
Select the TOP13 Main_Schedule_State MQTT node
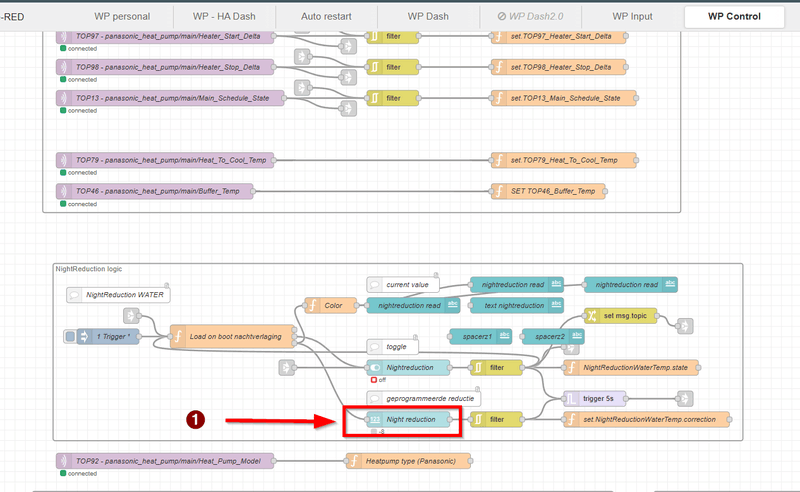(170, 98)
